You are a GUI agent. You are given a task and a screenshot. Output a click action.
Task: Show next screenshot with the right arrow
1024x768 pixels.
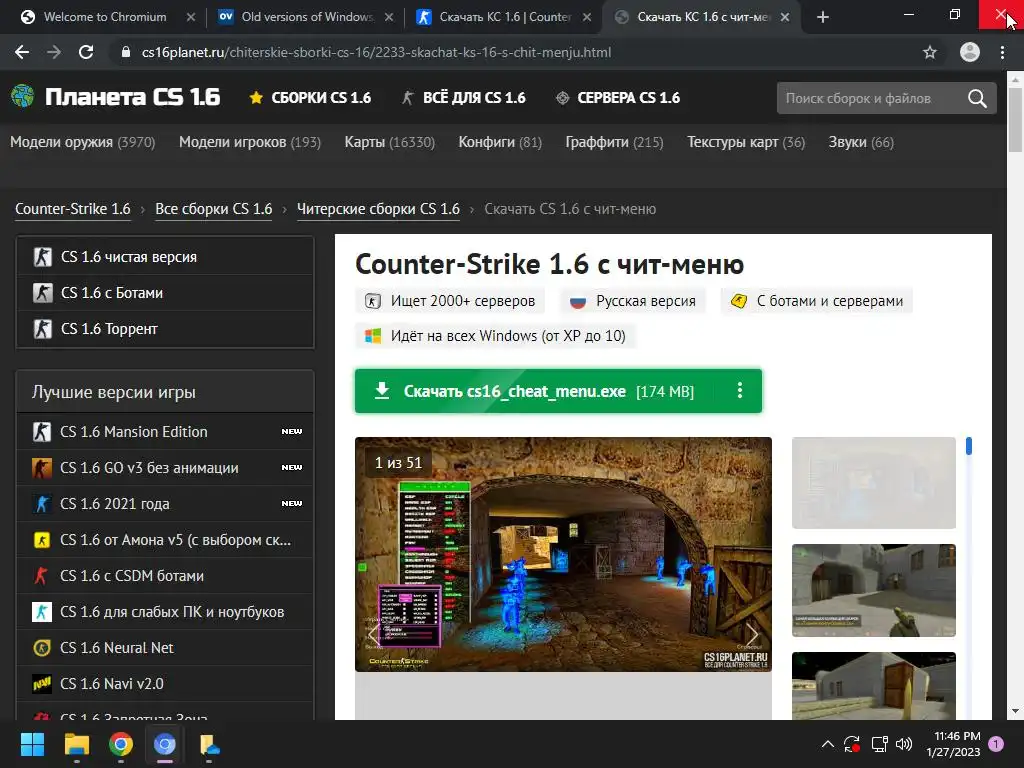click(x=752, y=633)
